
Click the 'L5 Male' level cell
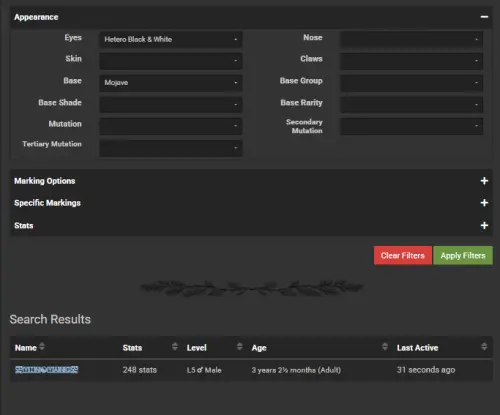[x=204, y=370]
